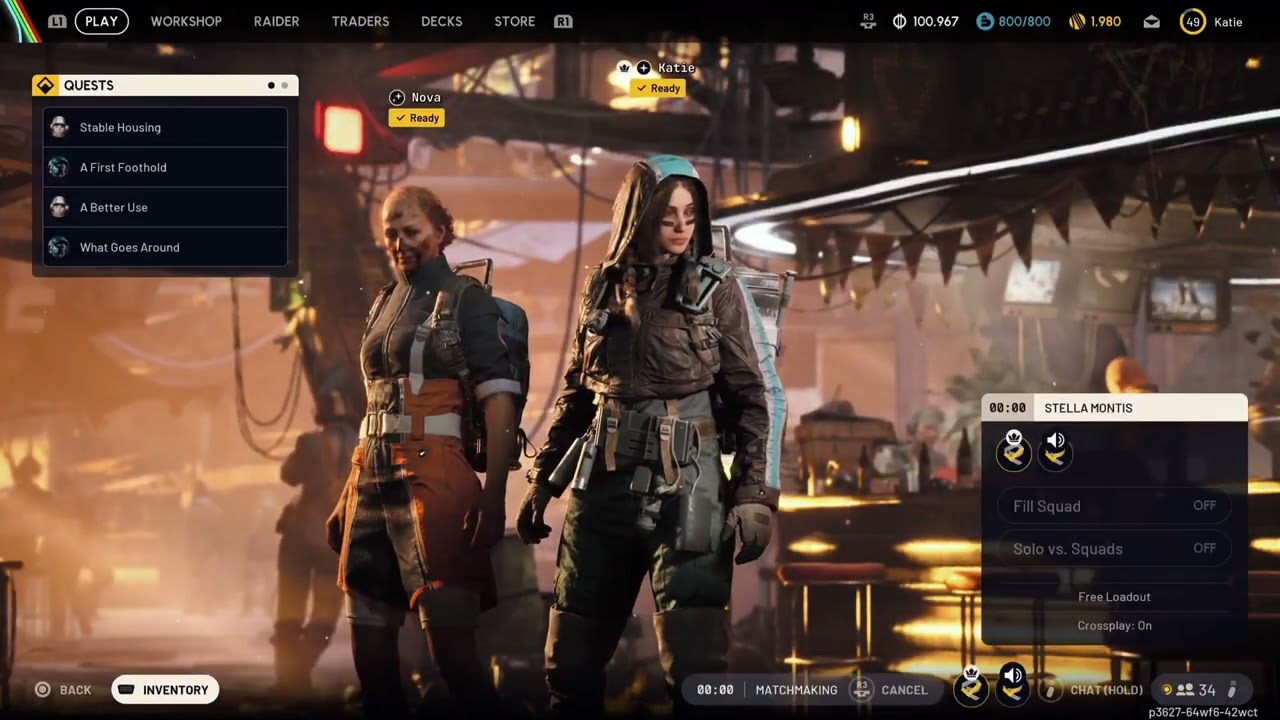Go to the TRADERS tab
1280x720 pixels.
360,21
